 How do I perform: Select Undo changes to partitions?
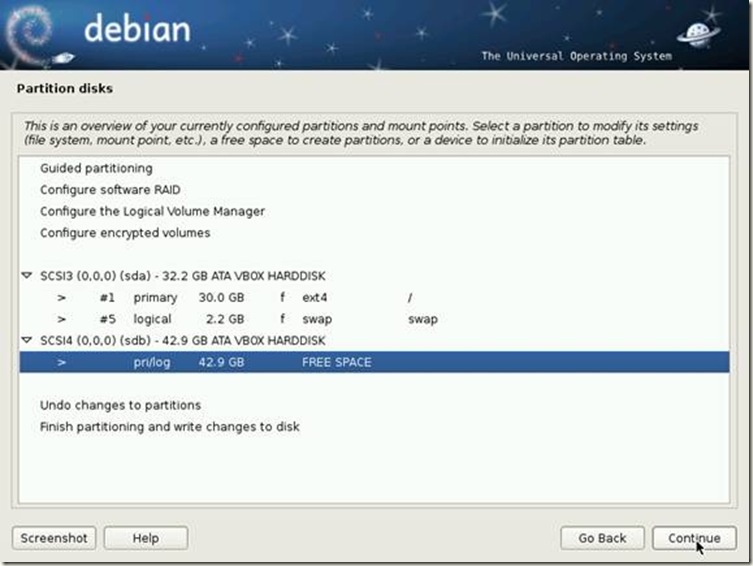[120, 405]
